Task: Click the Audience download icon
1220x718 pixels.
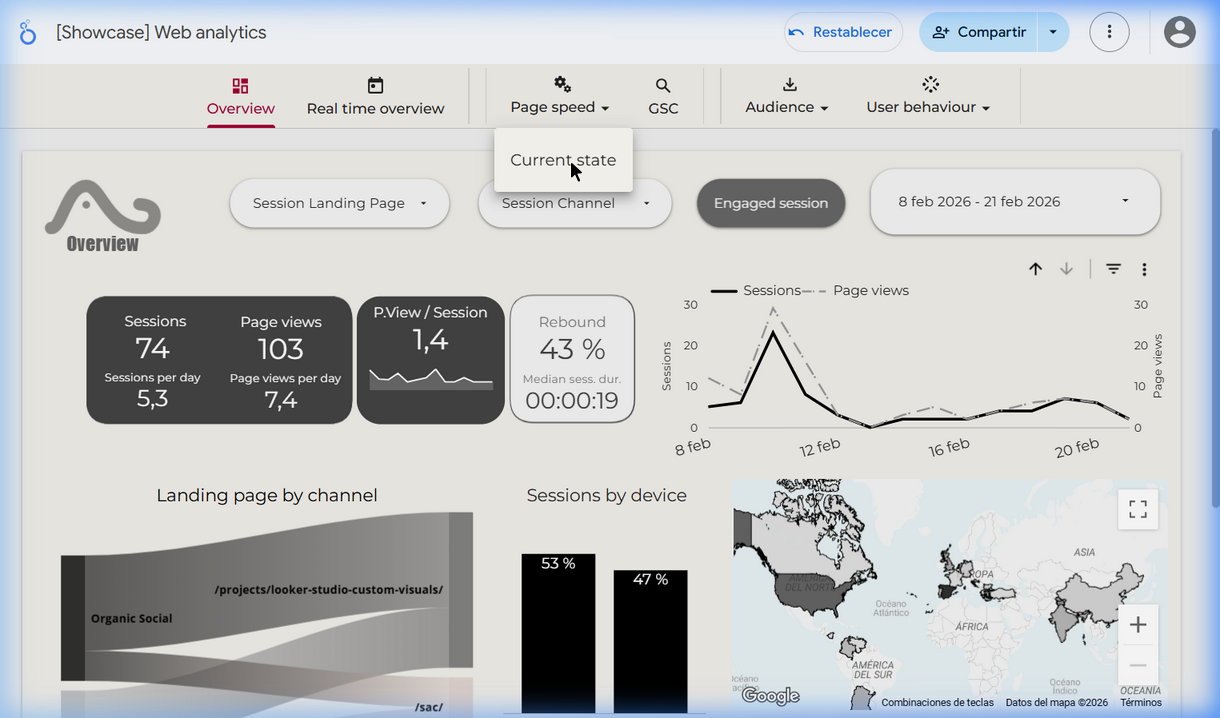Action: click(789, 85)
